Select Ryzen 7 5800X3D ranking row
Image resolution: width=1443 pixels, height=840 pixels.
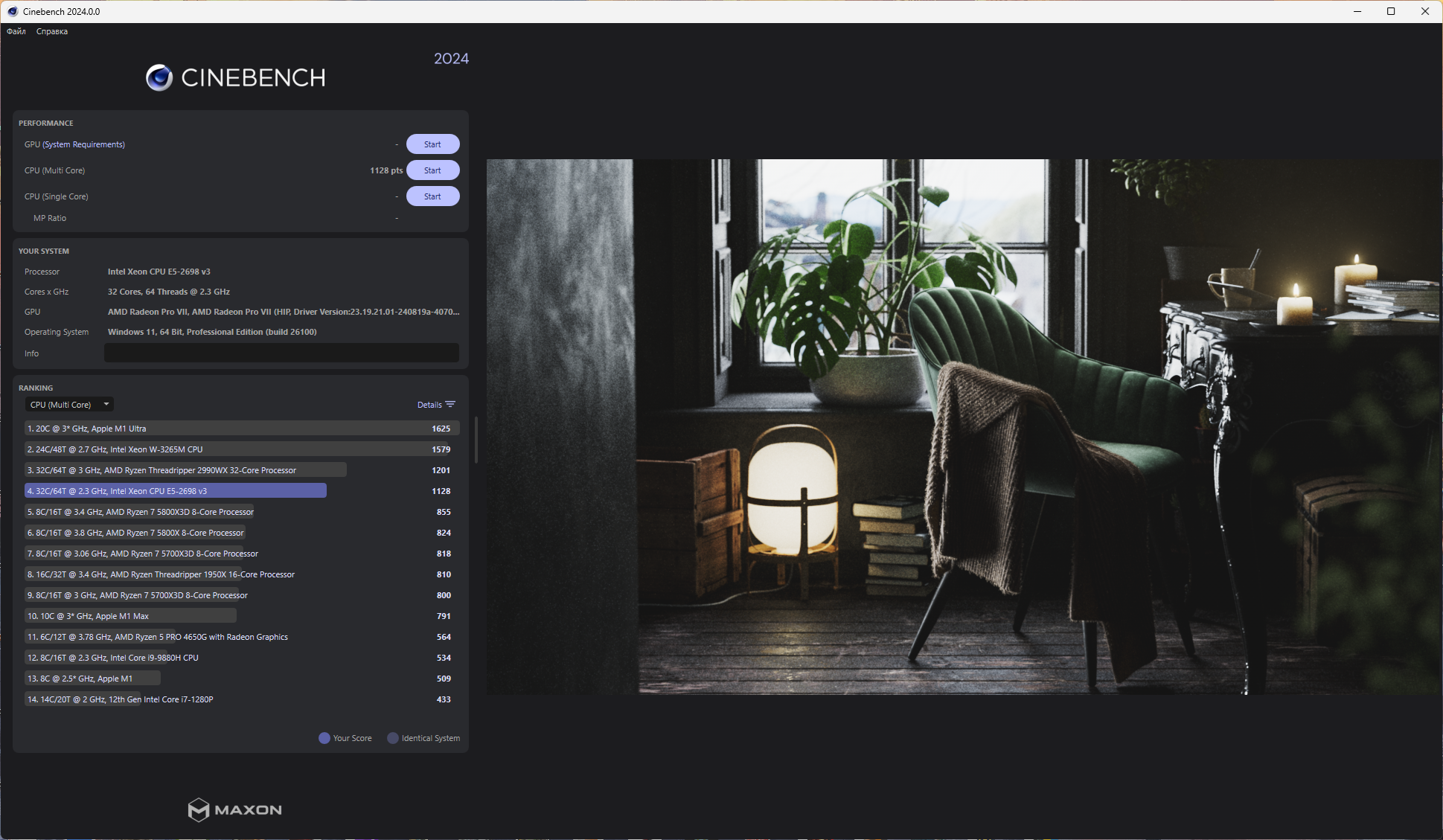tap(242, 512)
